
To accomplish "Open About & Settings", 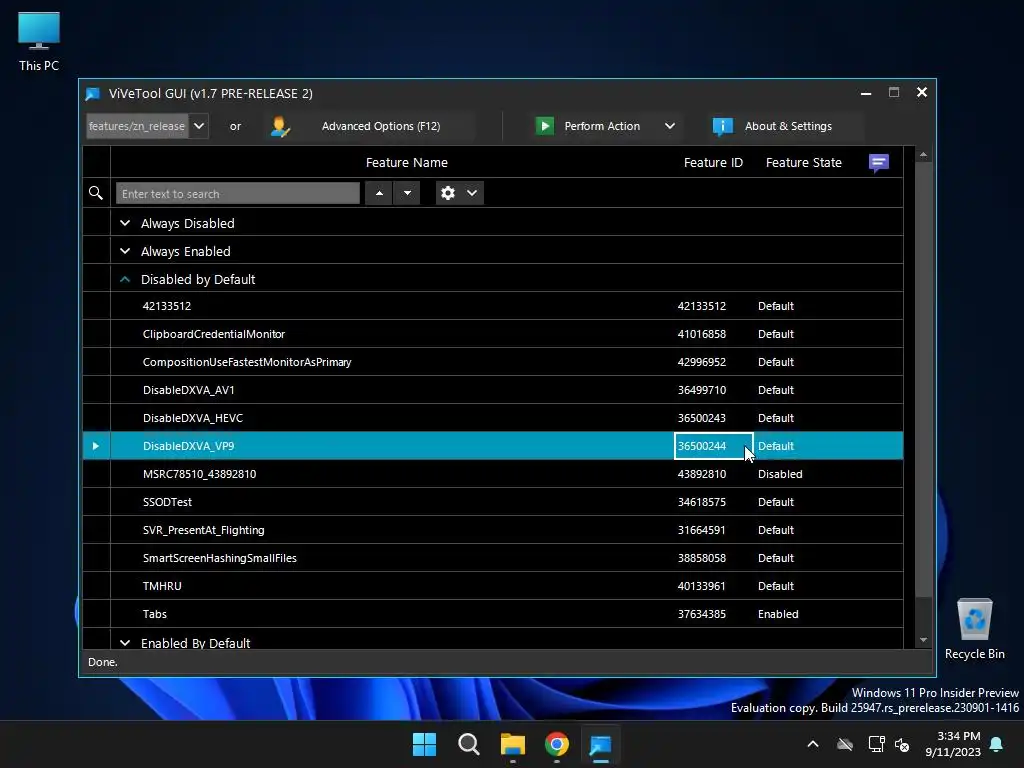I will tap(788, 126).
